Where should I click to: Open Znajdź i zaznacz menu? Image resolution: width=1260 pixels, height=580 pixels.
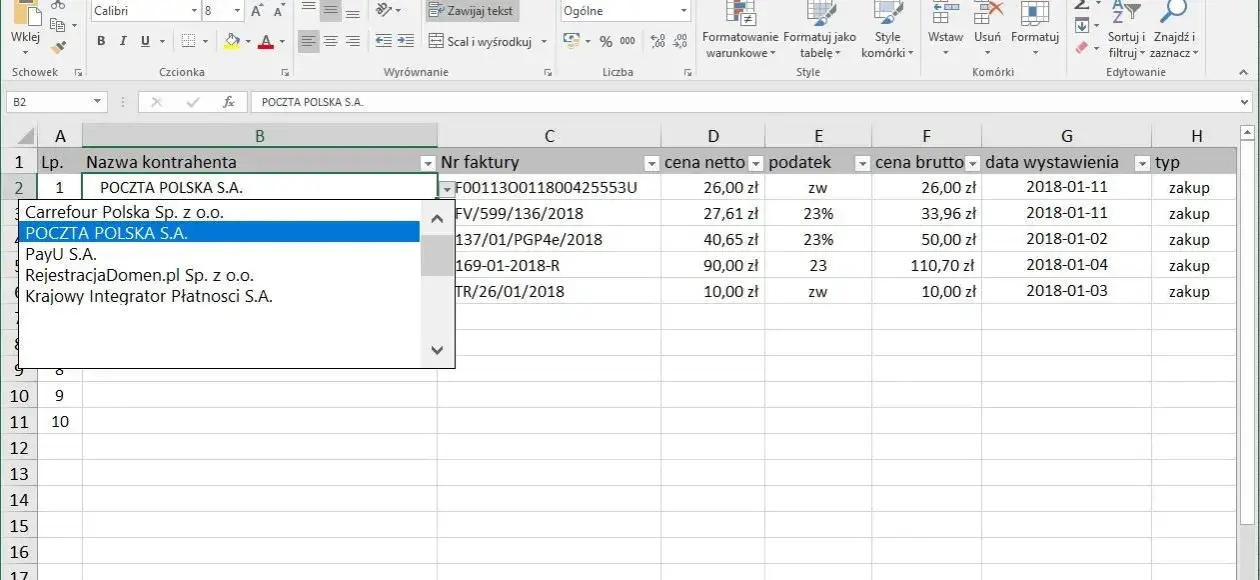click(x=1173, y=30)
